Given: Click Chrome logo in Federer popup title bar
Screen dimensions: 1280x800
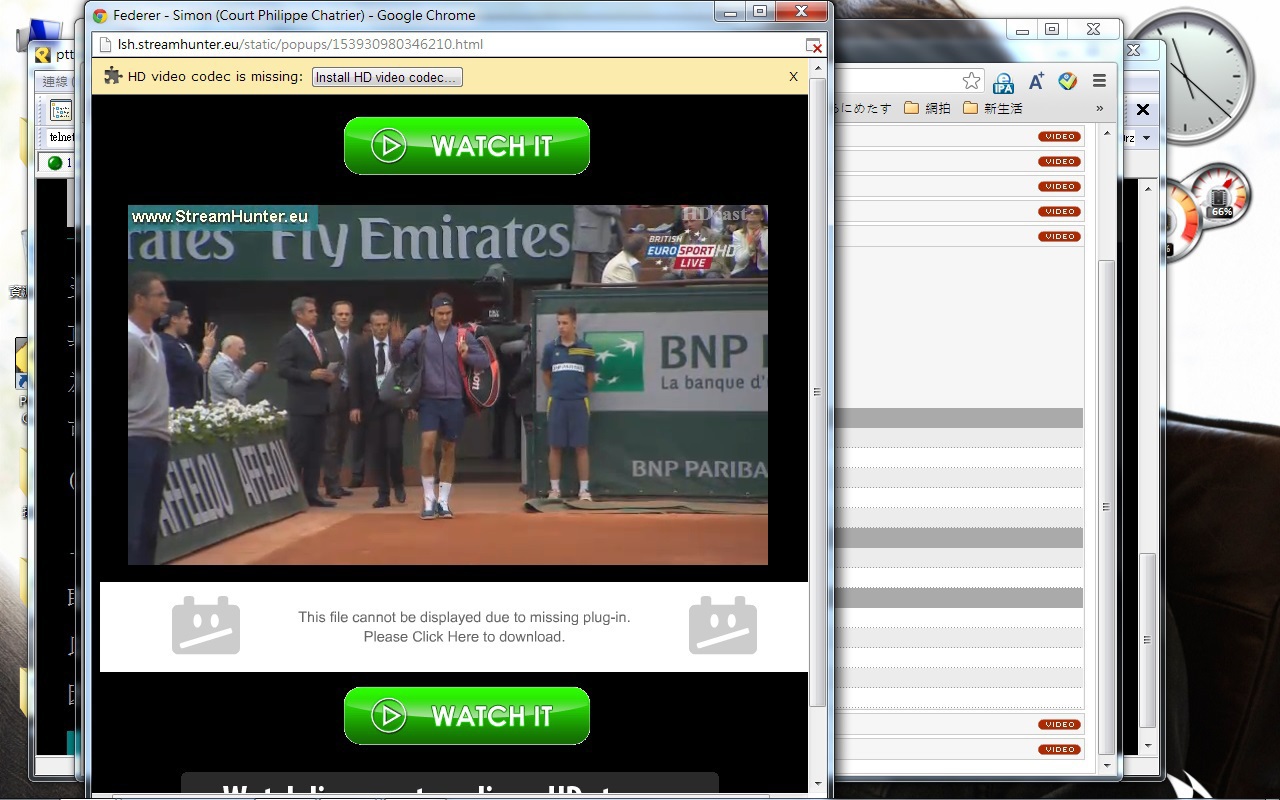Looking at the screenshot, I should [x=100, y=15].
